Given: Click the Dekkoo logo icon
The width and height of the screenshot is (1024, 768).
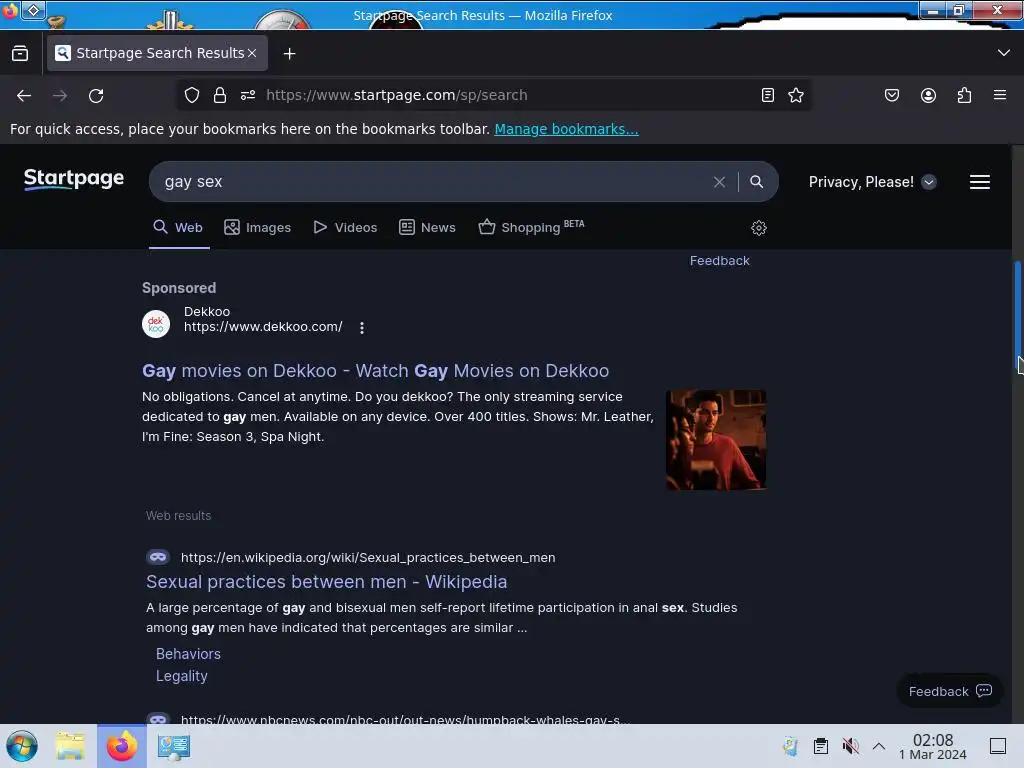Looking at the screenshot, I should (156, 324).
